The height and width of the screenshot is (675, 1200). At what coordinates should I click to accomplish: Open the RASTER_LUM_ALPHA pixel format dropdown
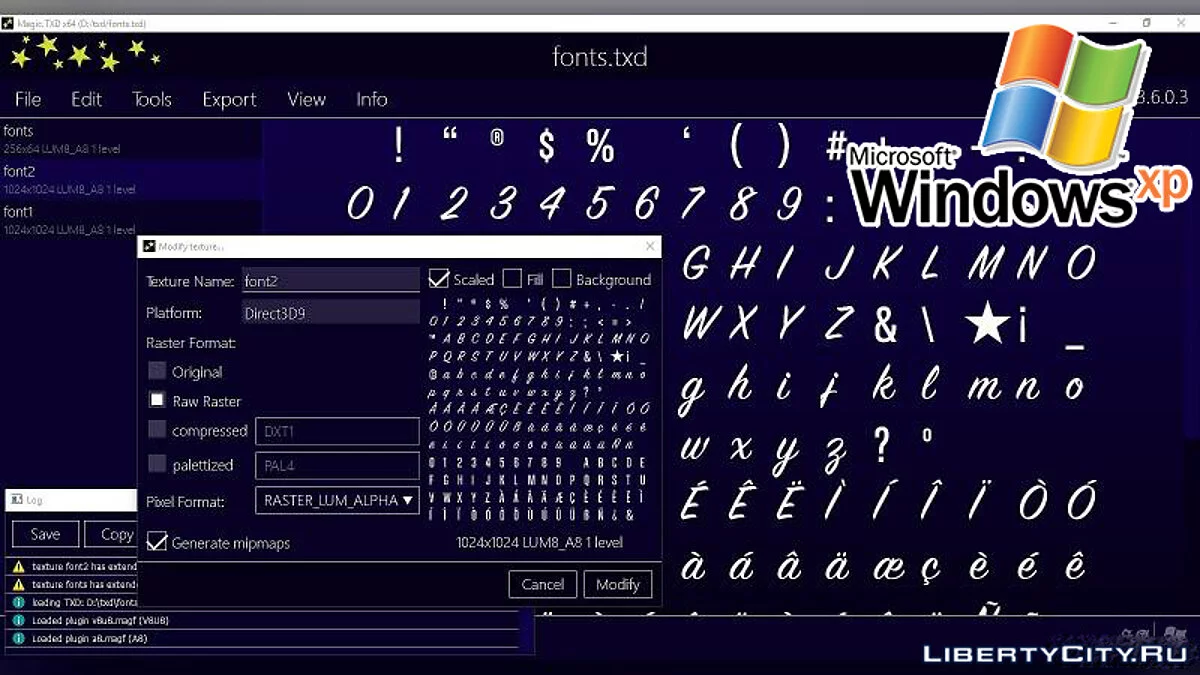coord(337,500)
